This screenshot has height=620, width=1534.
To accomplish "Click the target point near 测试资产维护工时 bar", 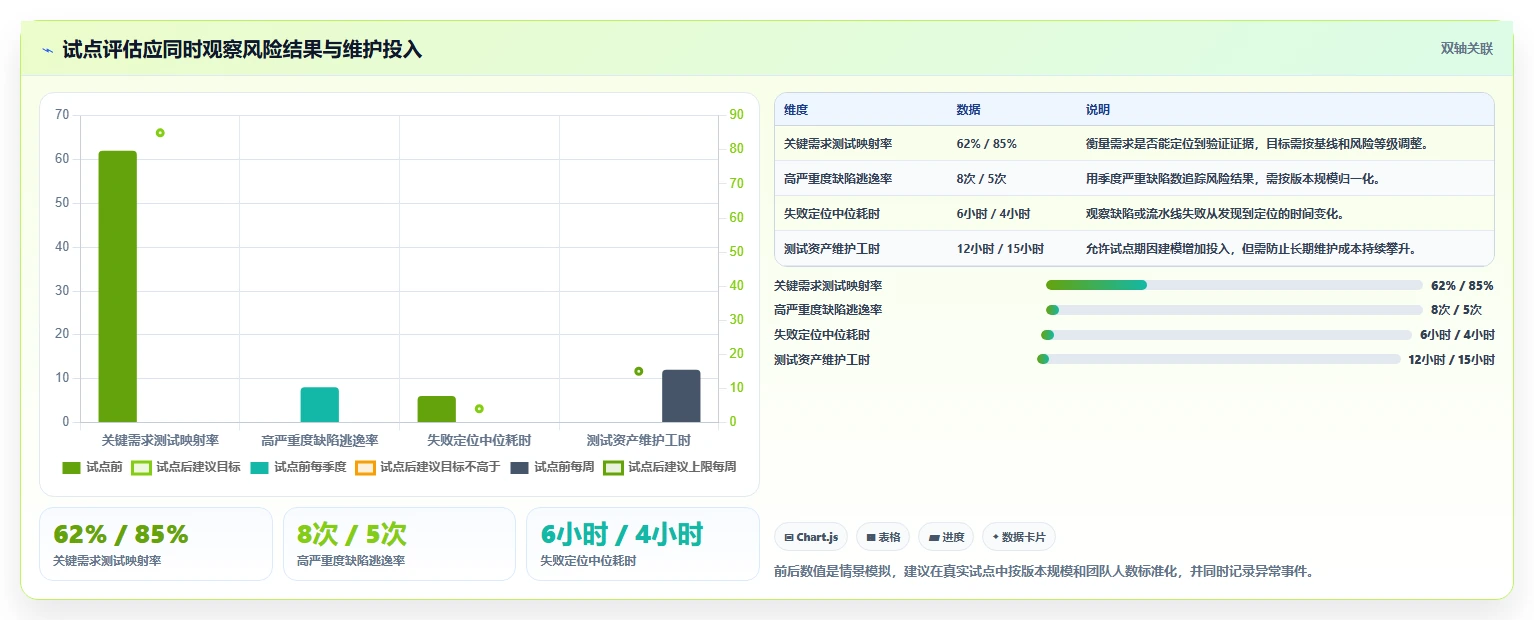I will click(639, 371).
